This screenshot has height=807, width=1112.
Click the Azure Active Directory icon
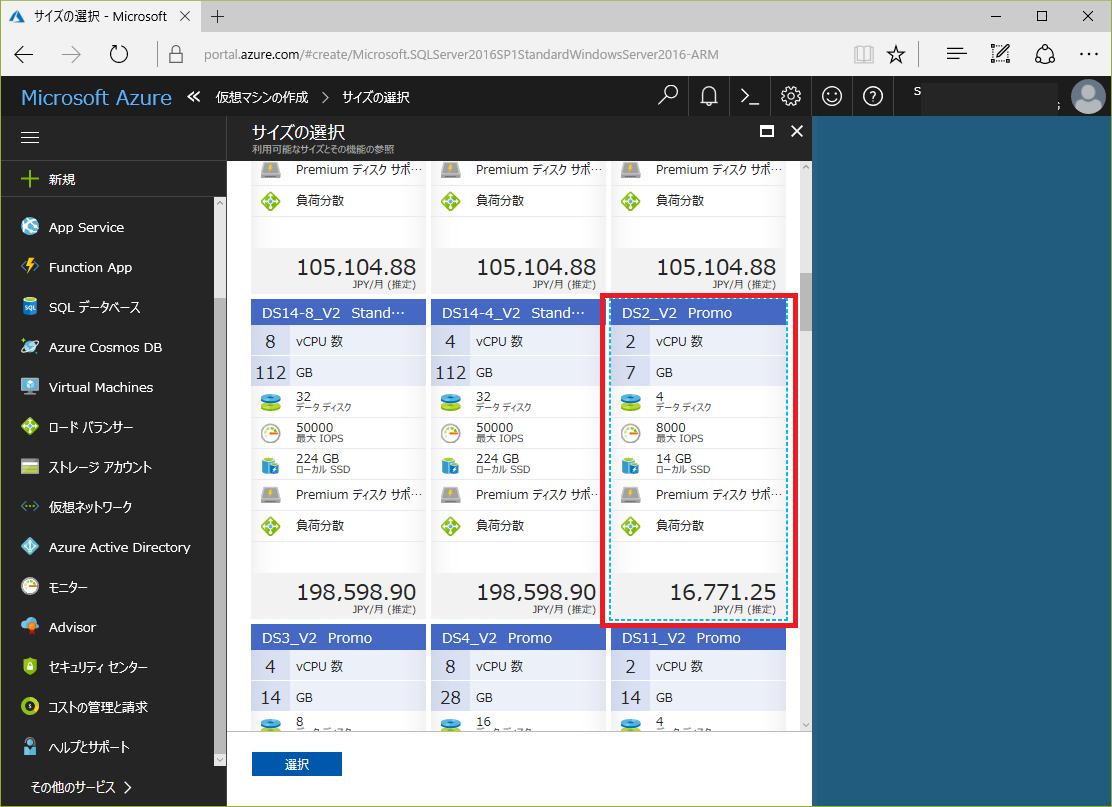tap(30, 547)
